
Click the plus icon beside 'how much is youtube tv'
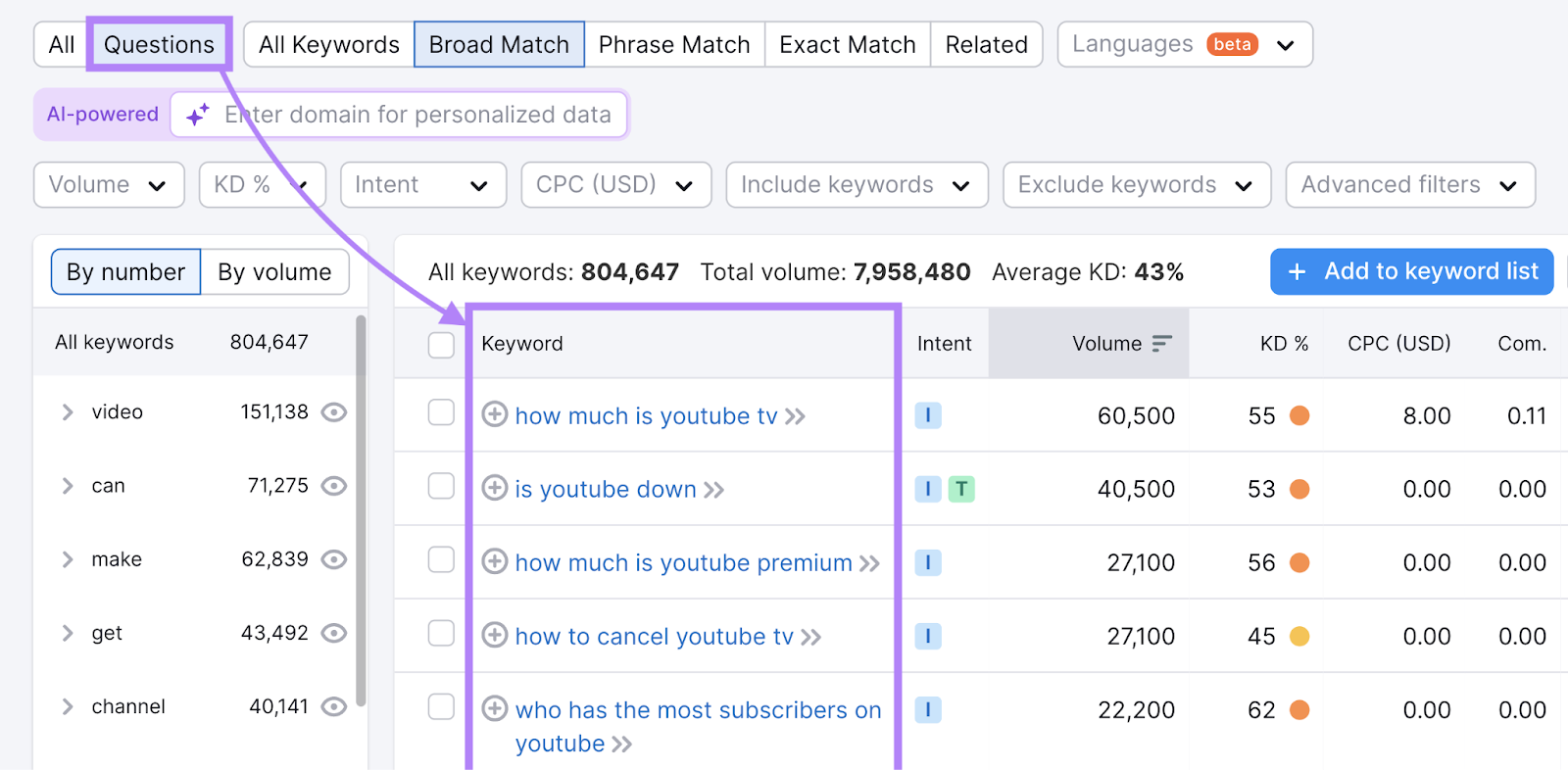(495, 414)
